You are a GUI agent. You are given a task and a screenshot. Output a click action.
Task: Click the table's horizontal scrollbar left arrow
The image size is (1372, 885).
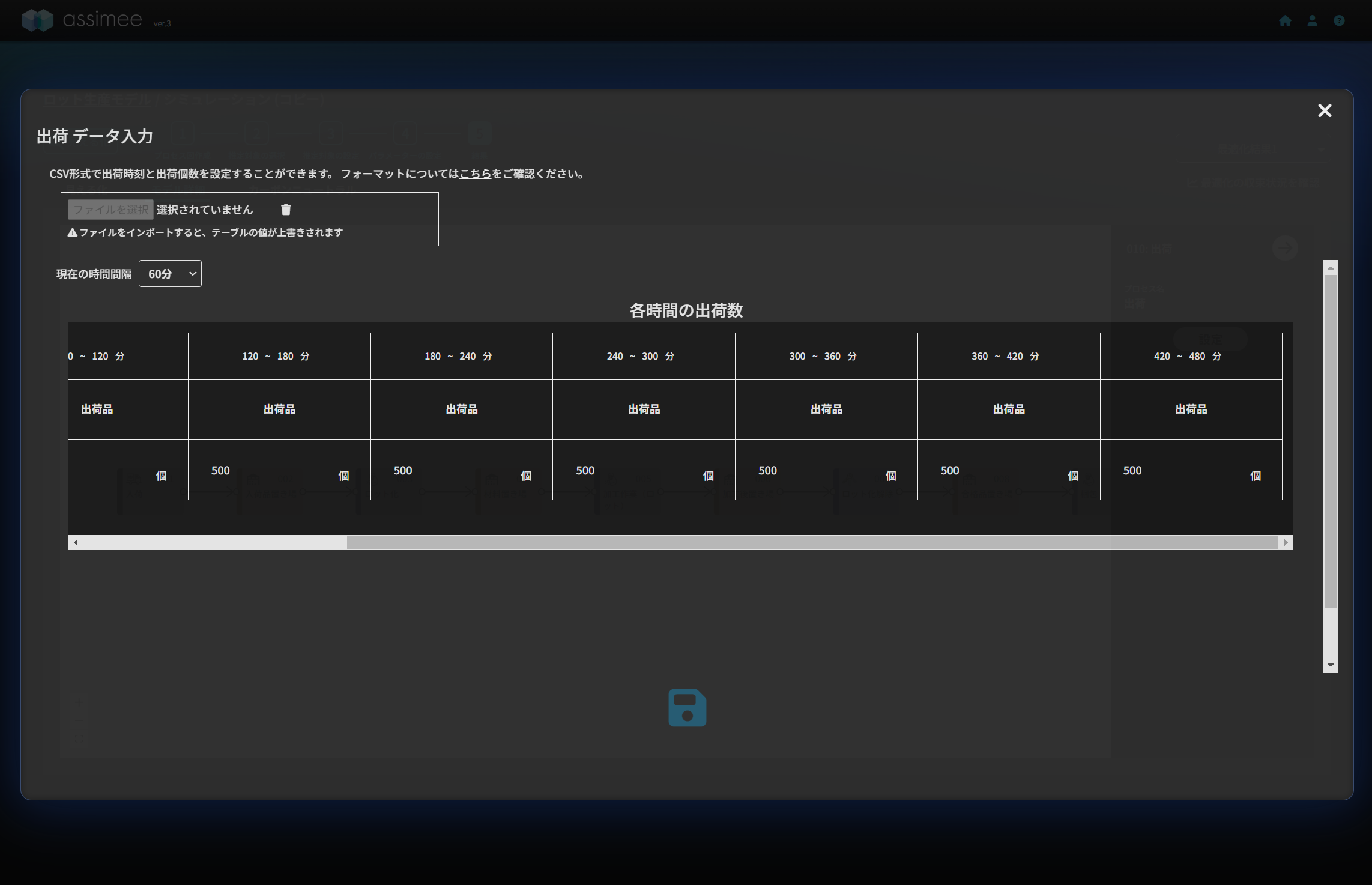pyautogui.click(x=76, y=543)
